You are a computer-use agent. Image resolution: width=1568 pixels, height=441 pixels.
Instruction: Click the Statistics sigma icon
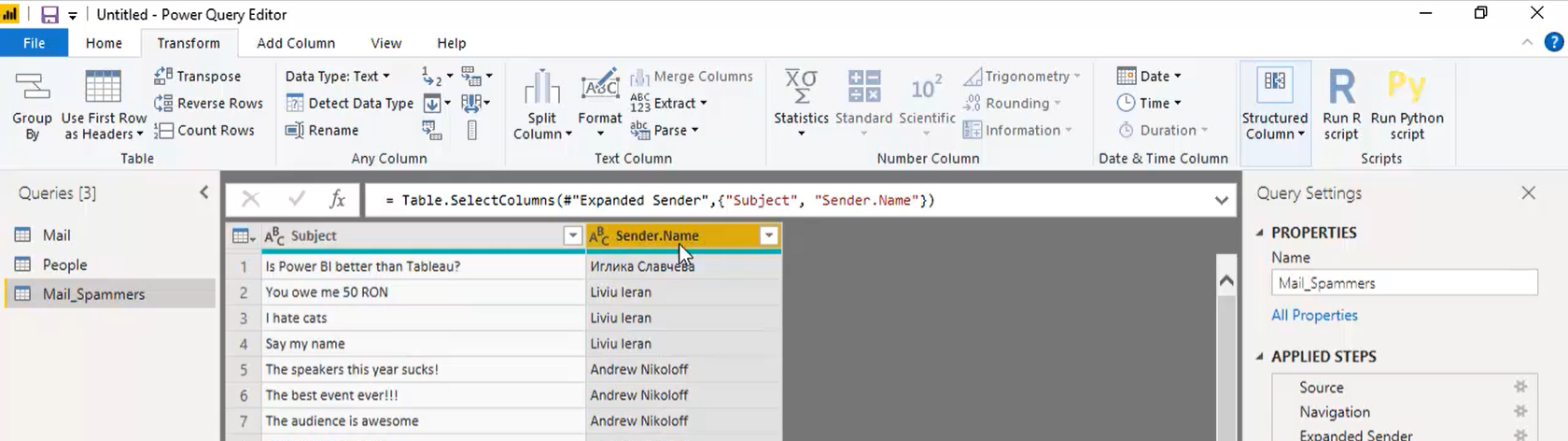(x=801, y=86)
